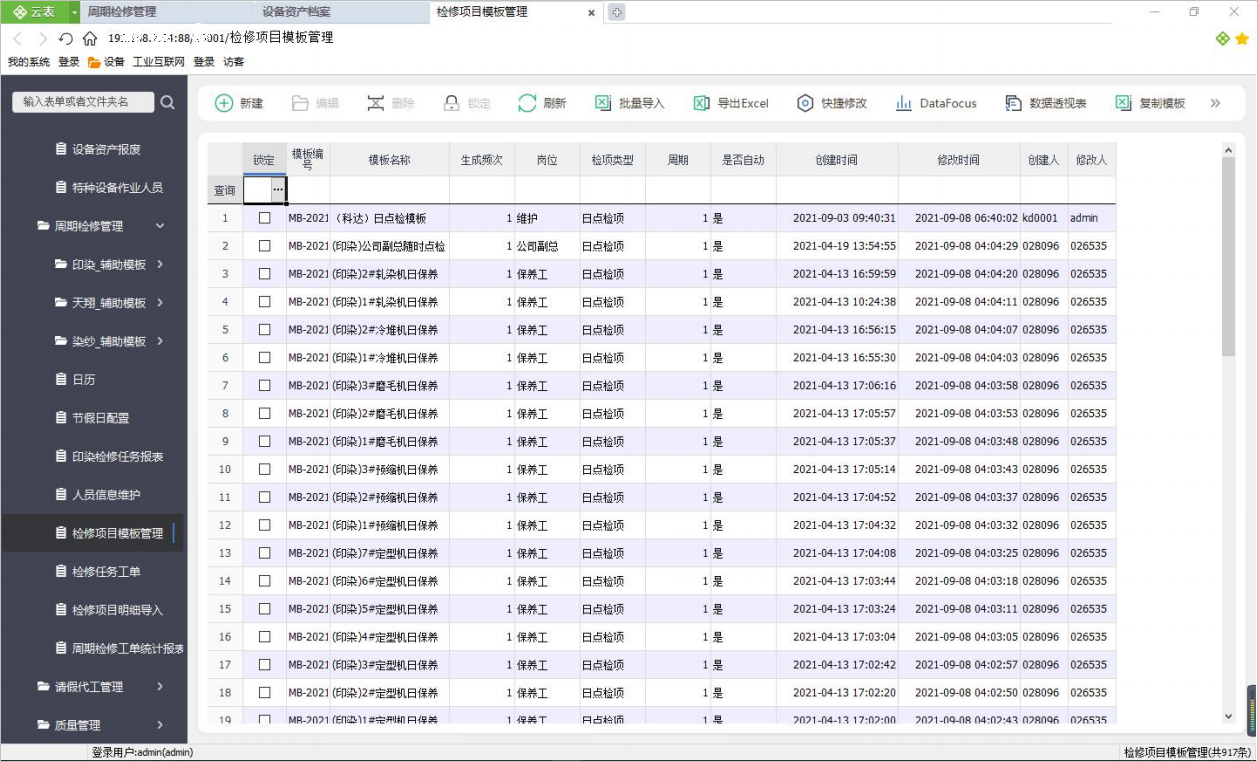The image size is (1258, 762).
Task: Click the 模板名称 column header
Action: pyautogui.click(x=389, y=160)
